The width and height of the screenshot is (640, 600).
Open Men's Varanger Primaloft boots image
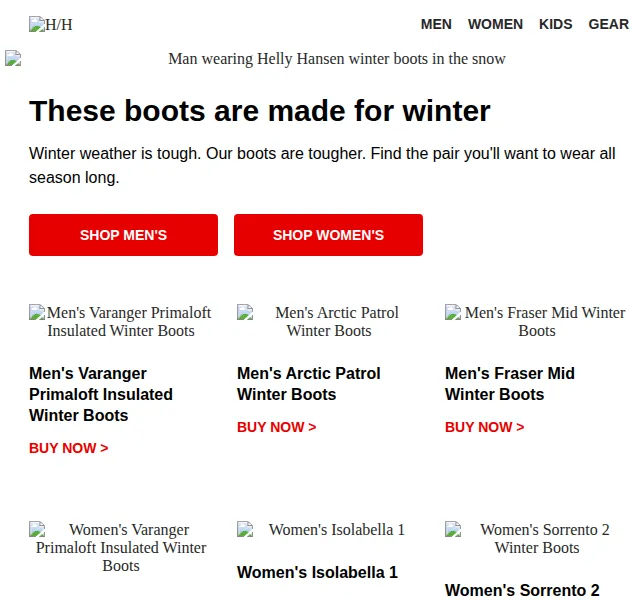(x=121, y=322)
